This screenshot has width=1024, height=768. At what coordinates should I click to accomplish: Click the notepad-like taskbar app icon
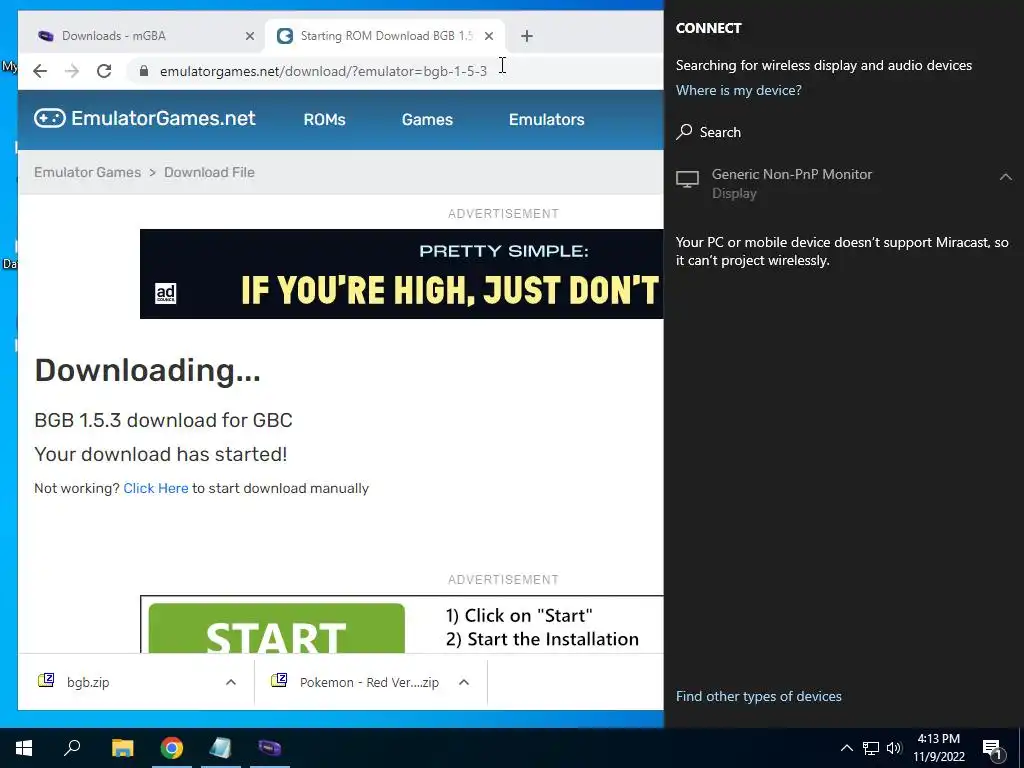tap(221, 748)
